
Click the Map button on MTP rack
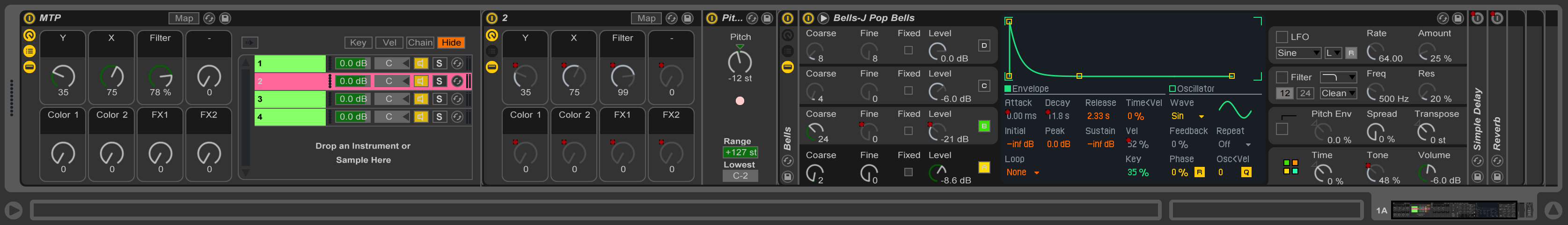[x=183, y=18]
